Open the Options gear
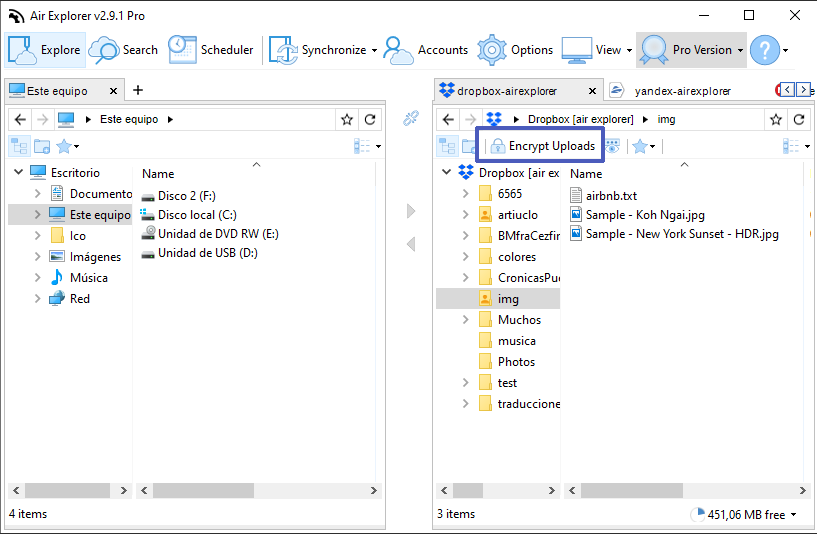Screen dimensions: 817x534 coord(515,50)
